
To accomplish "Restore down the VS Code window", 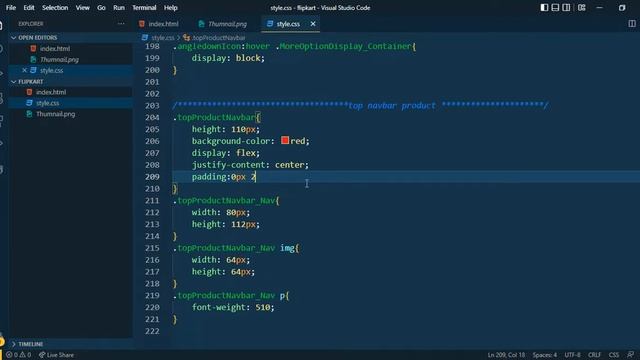I will [x=622, y=7].
